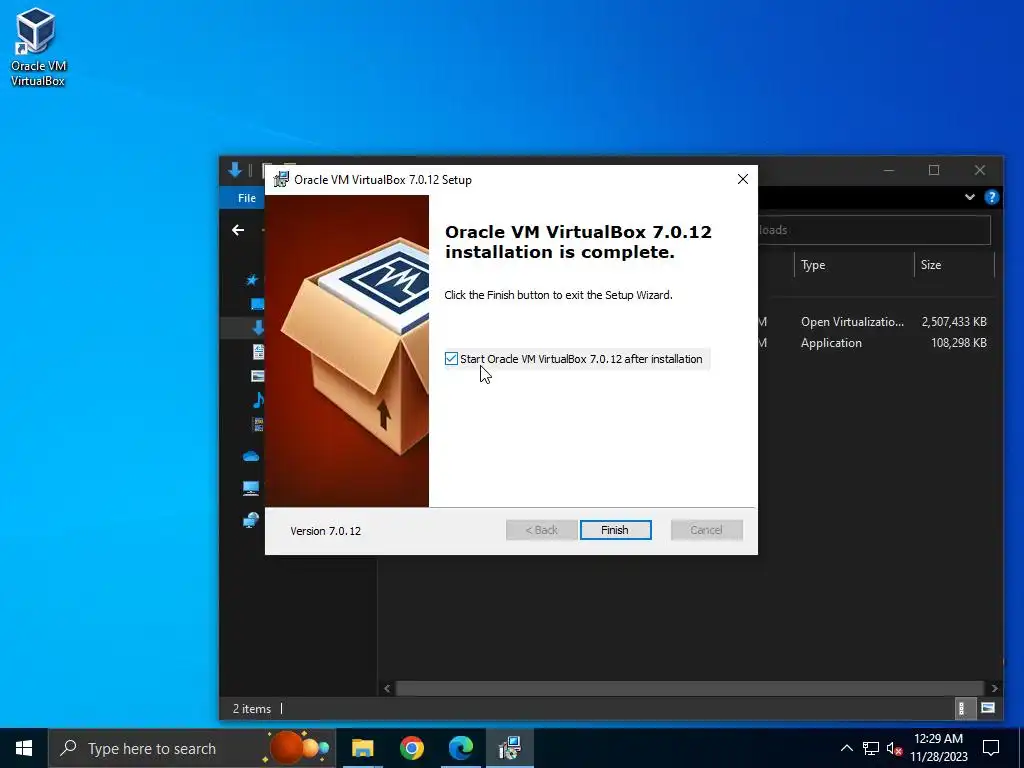The width and height of the screenshot is (1024, 768).
Task: Close the VirtualBox Setup dialog
Action: [x=743, y=179]
